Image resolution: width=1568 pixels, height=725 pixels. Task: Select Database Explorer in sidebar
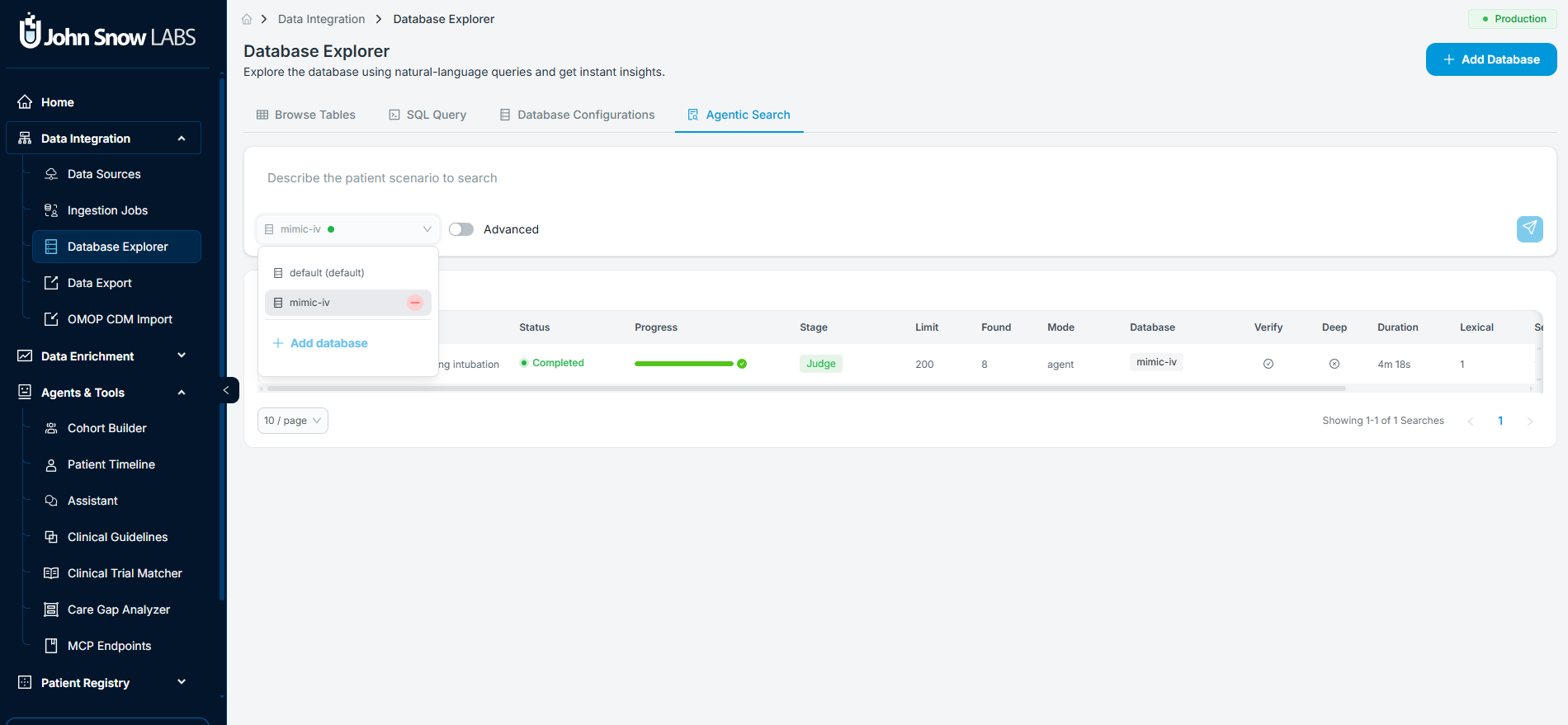click(117, 247)
